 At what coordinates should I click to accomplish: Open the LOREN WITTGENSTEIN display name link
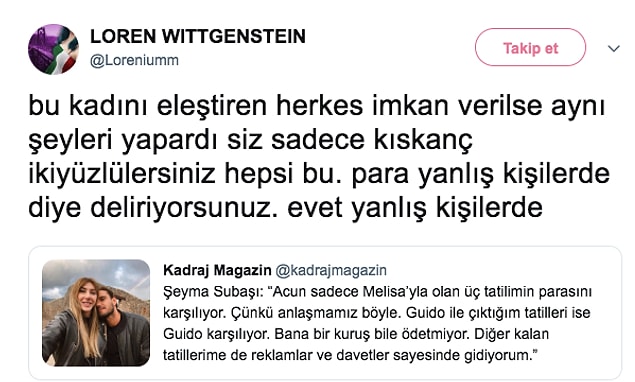tap(198, 36)
